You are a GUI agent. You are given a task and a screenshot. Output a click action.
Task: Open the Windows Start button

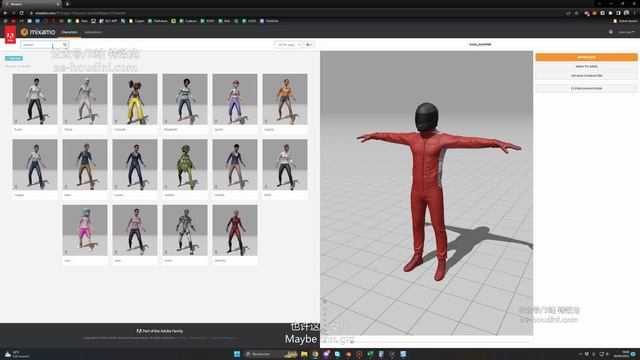pos(237,354)
